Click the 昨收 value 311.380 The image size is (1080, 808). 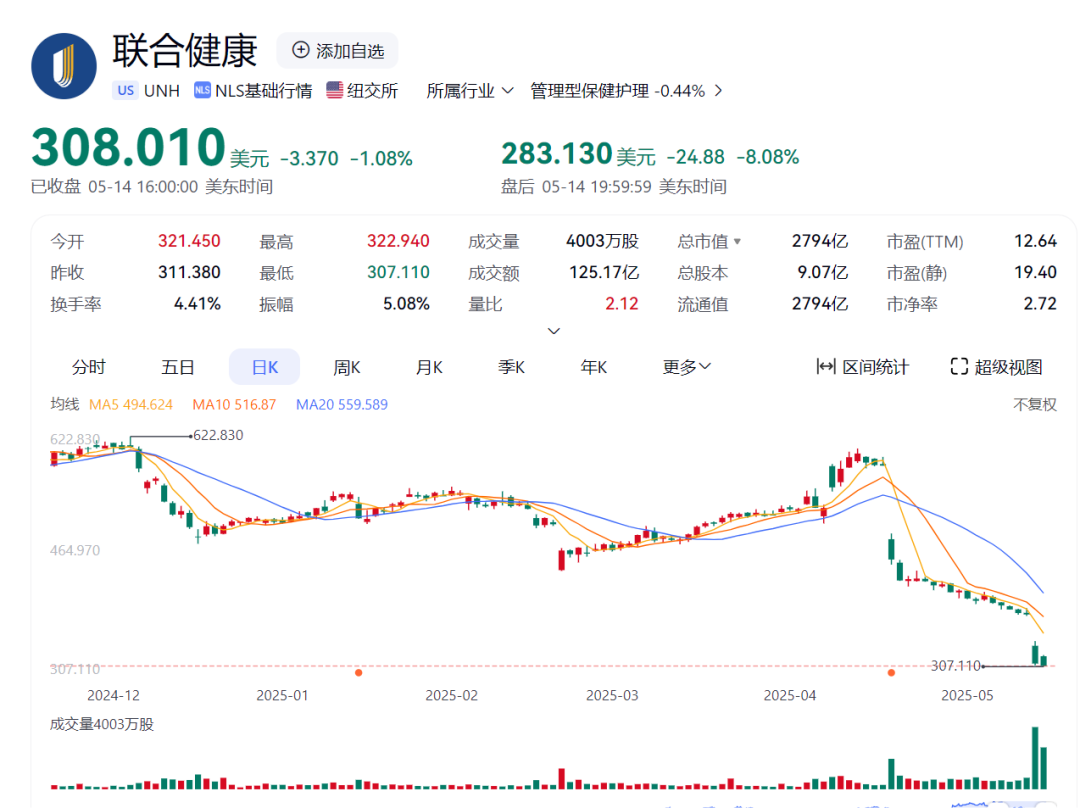click(189, 273)
